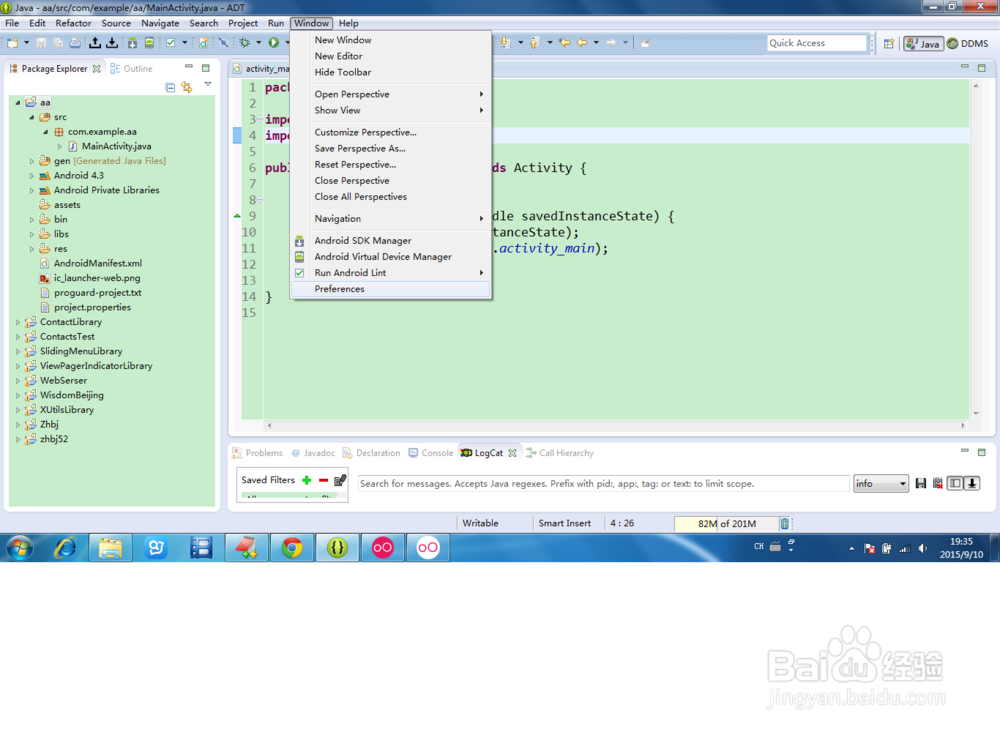Image resolution: width=1000 pixels, height=732 pixels.
Task: Add a new LogCat saved filter
Action: click(307, 480)
